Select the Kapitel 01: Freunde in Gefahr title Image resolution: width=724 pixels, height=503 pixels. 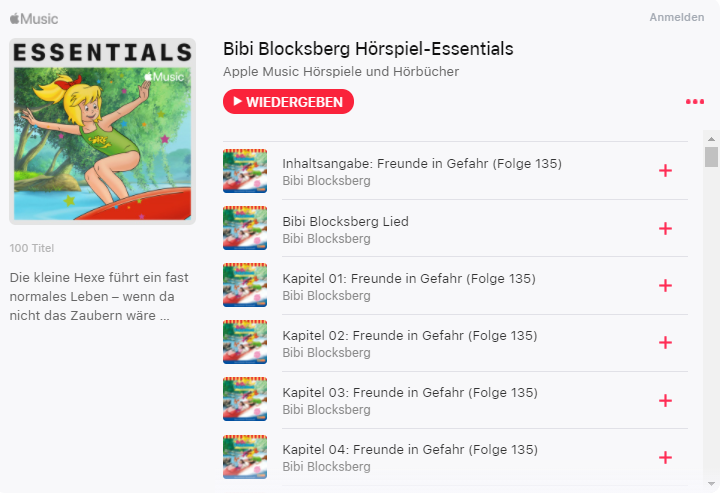coord(409,278)
